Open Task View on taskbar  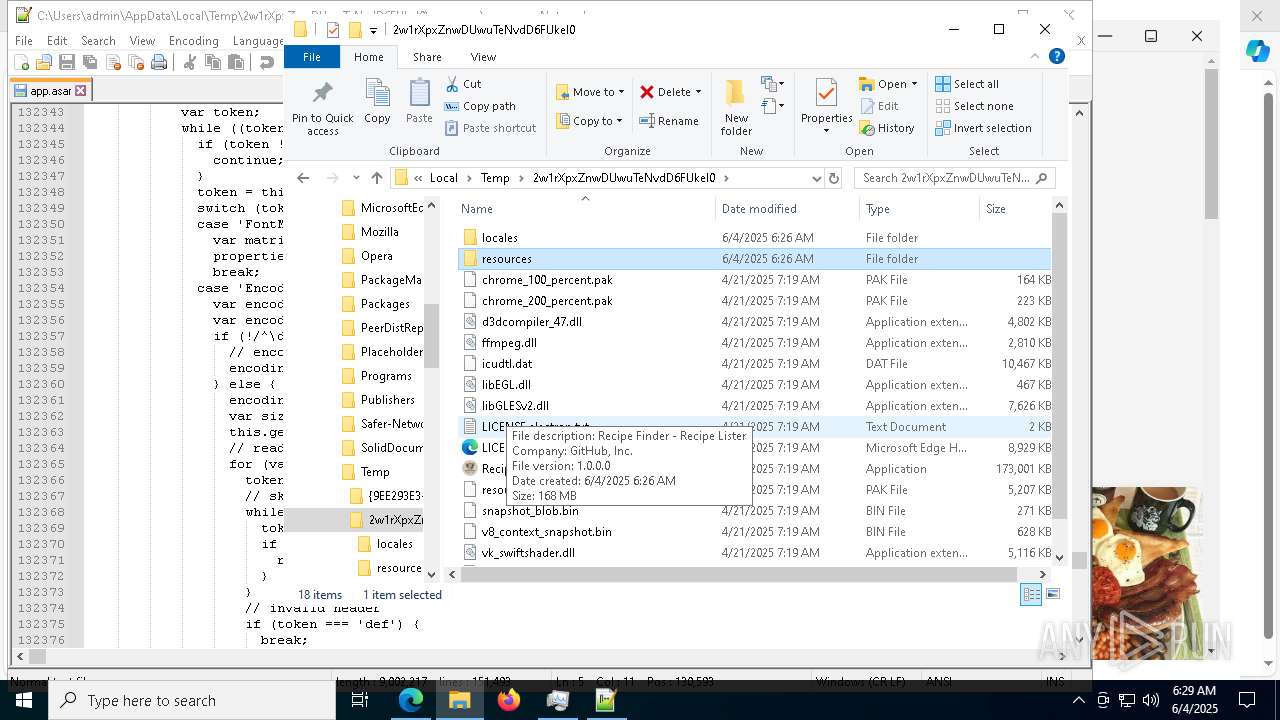360,700
